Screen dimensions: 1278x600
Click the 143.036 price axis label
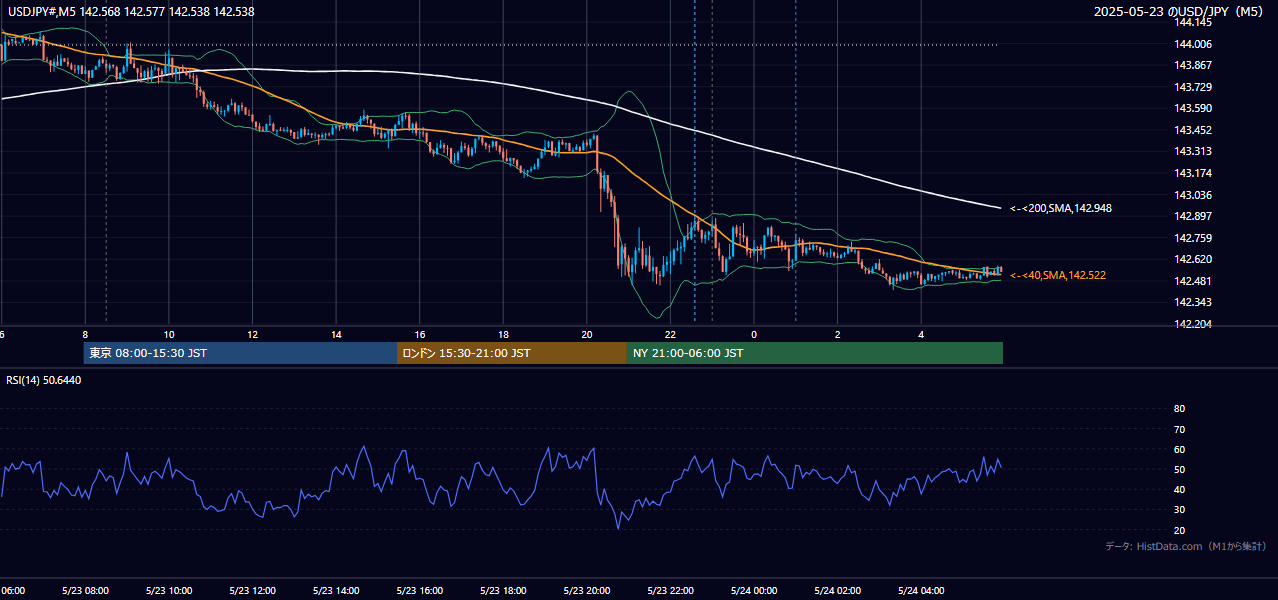tap(1193, 195)
